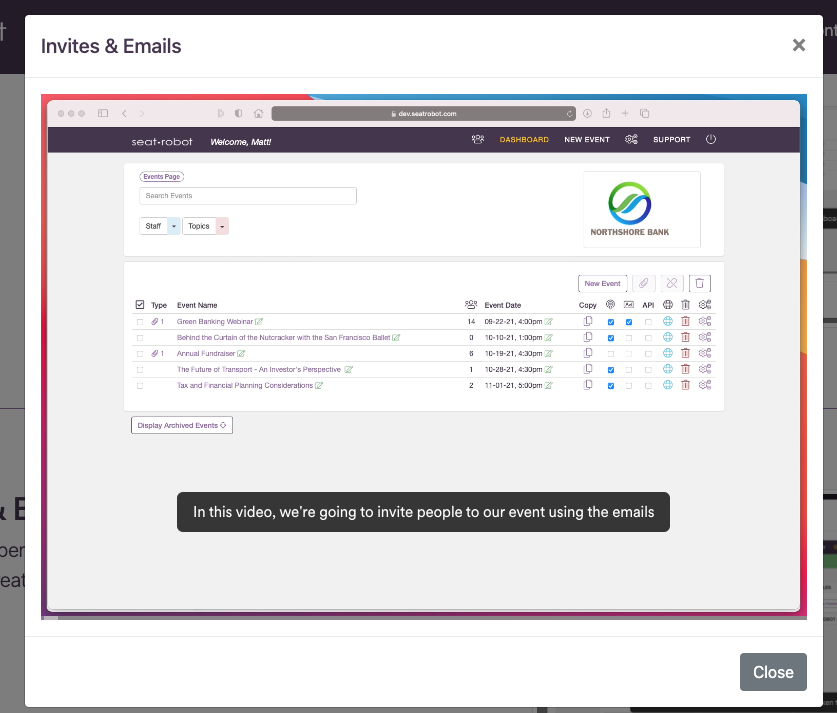Click the Search Events input field
This screenshot has height=713, width=837.
[x=247, y=195]
